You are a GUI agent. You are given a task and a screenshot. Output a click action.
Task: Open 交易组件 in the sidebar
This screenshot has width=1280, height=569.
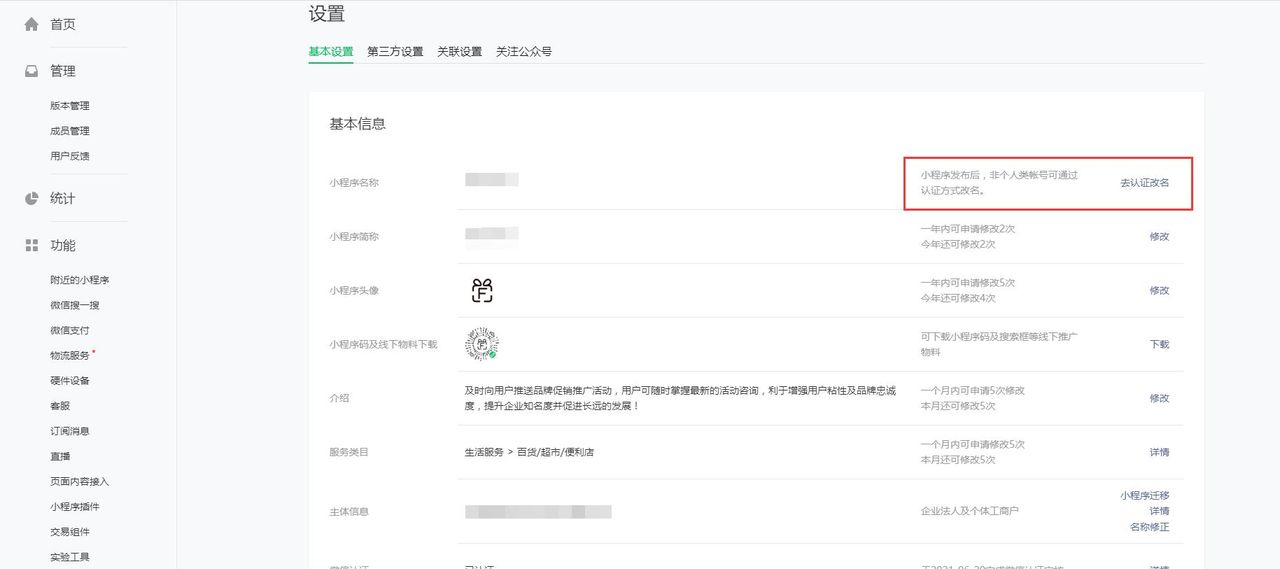pos(70,532)
